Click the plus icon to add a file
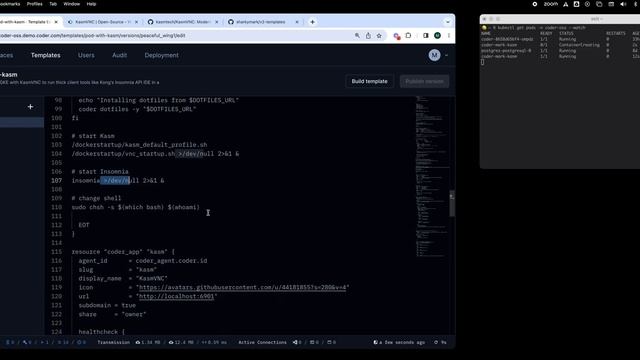 [30, 107]
